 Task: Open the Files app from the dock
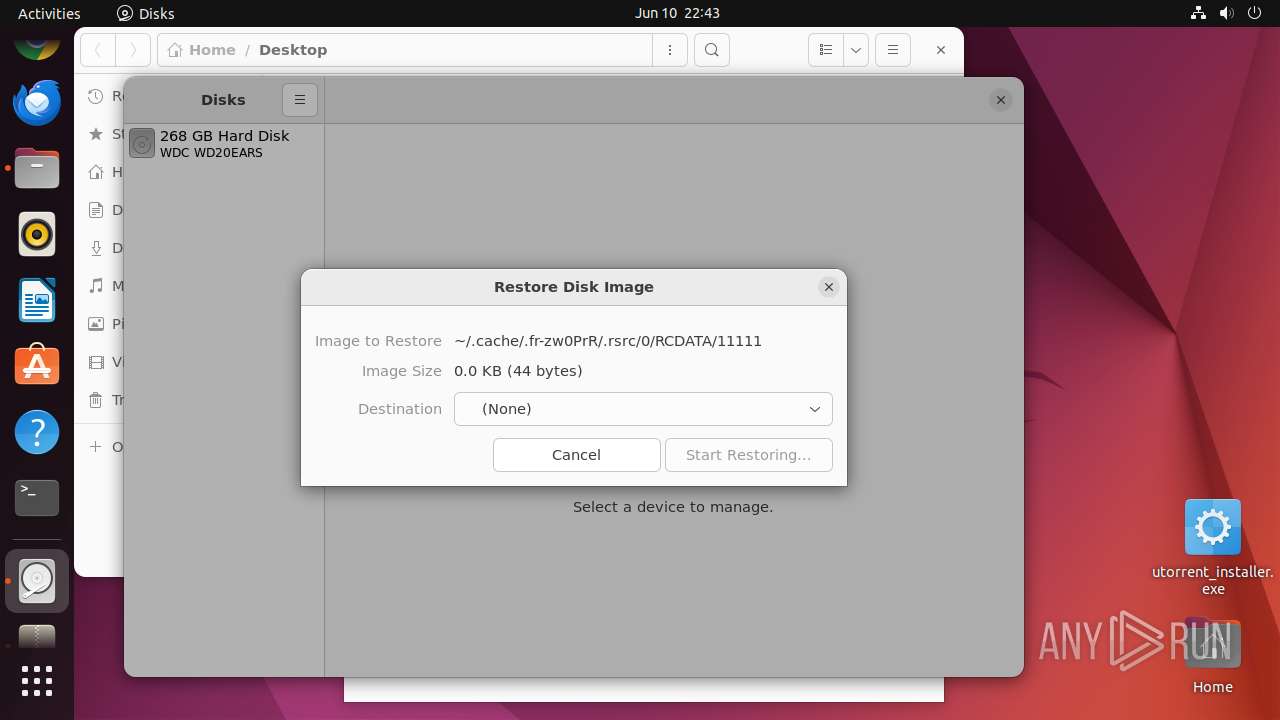37,168
